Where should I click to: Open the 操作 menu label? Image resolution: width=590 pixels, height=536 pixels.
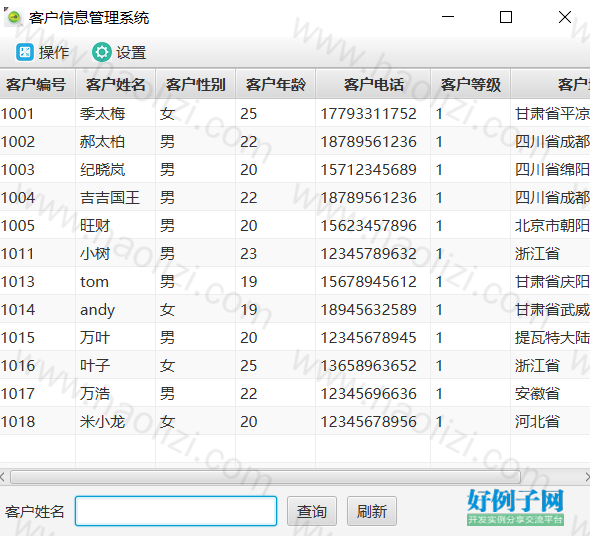54,52
